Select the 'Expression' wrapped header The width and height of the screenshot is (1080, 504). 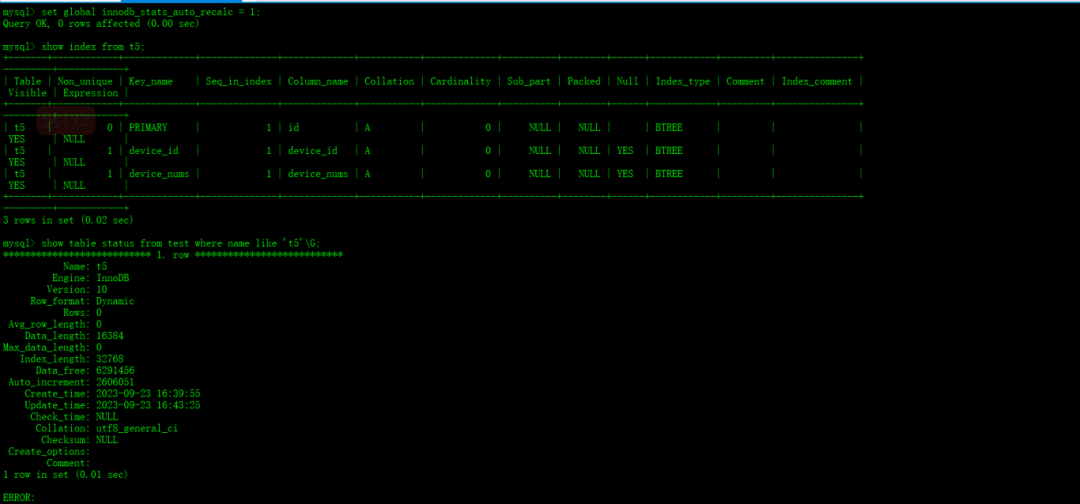pyautogui.click(x=90, y=93)
